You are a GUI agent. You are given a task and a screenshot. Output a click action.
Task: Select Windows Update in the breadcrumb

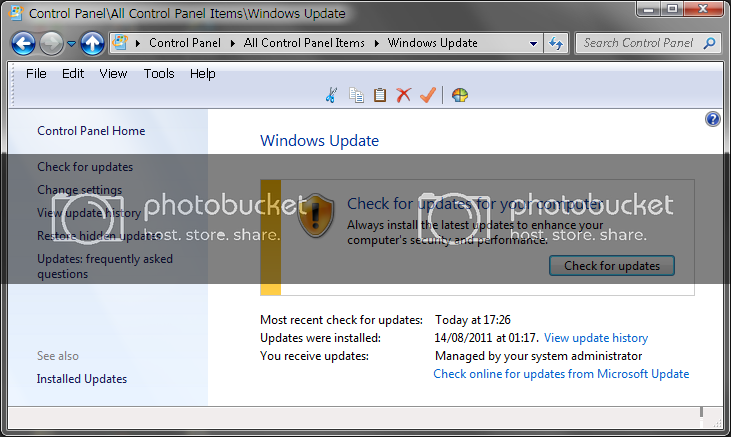point(433,43)
